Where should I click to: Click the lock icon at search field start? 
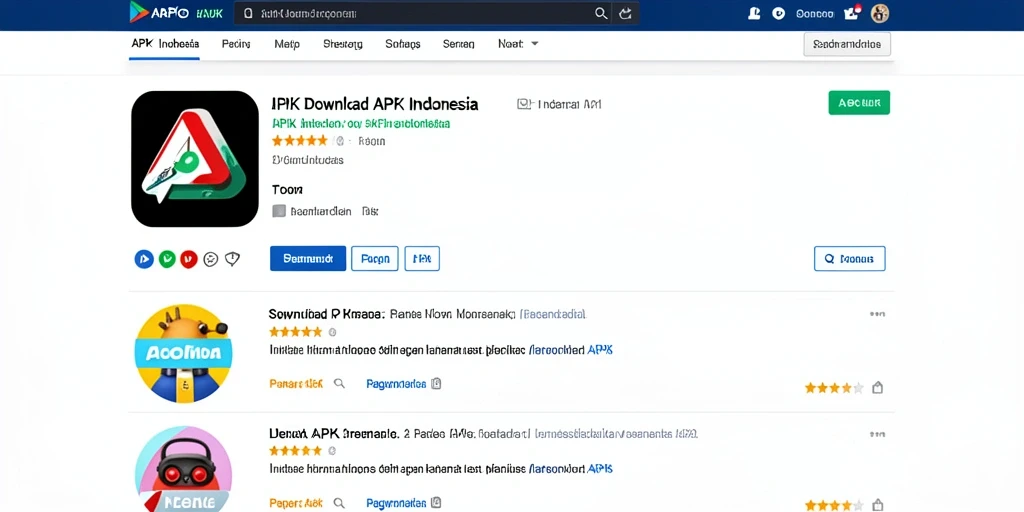point(248,13)
